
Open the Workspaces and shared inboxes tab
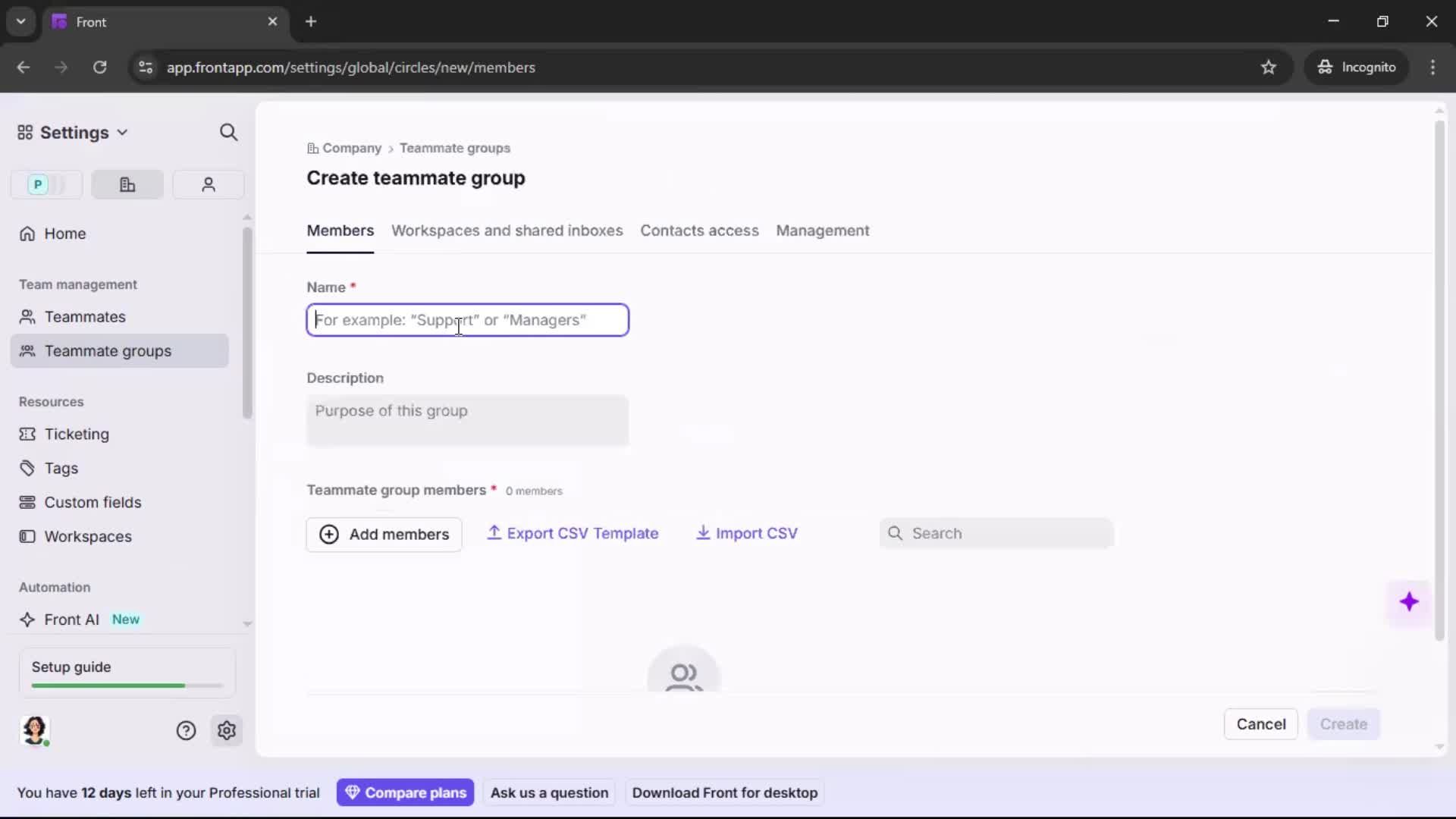(507, 231)
